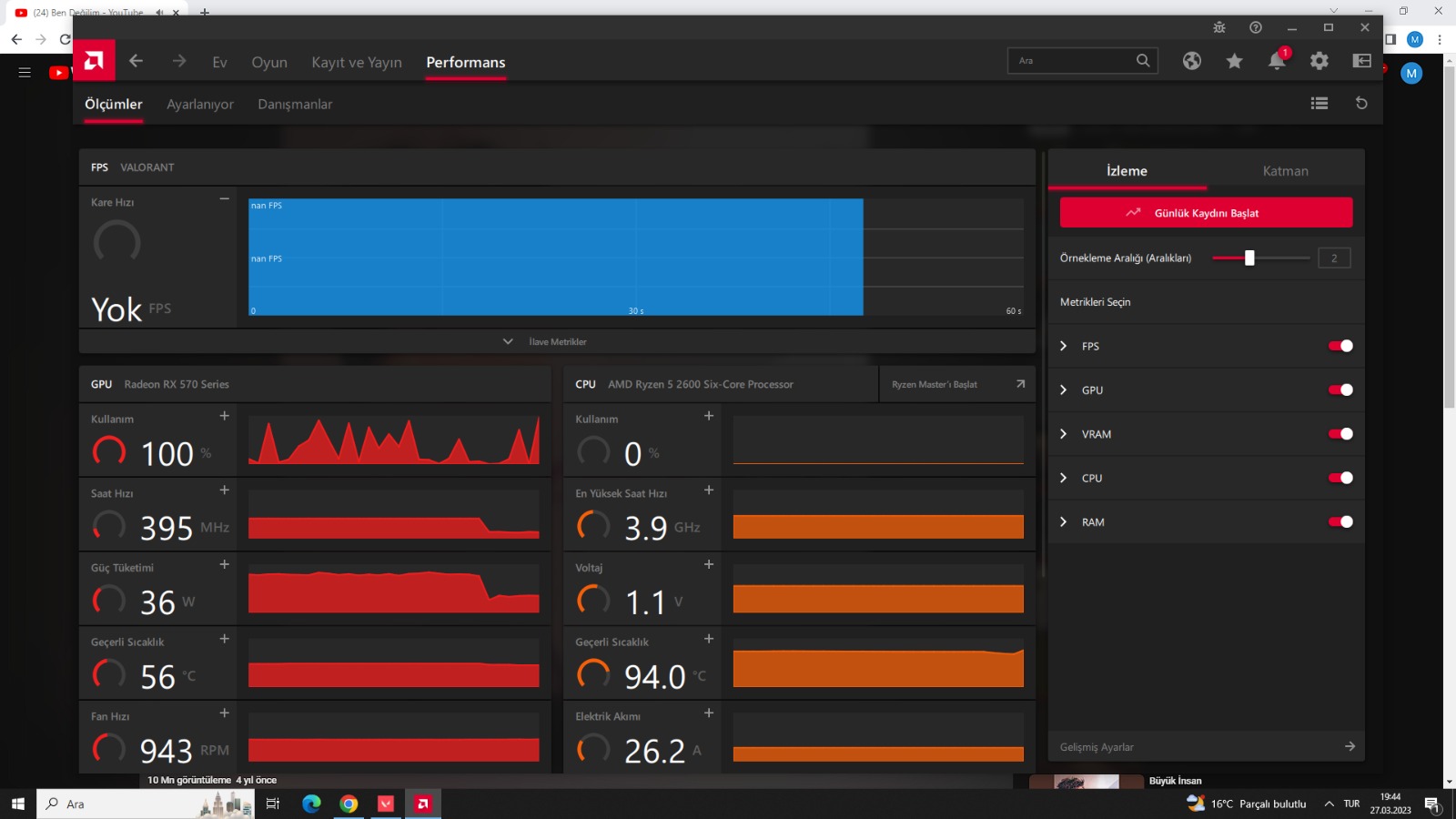Open the Kayıt ve Yayın tab
The image size is (1456, 819).
pos(357,62)
